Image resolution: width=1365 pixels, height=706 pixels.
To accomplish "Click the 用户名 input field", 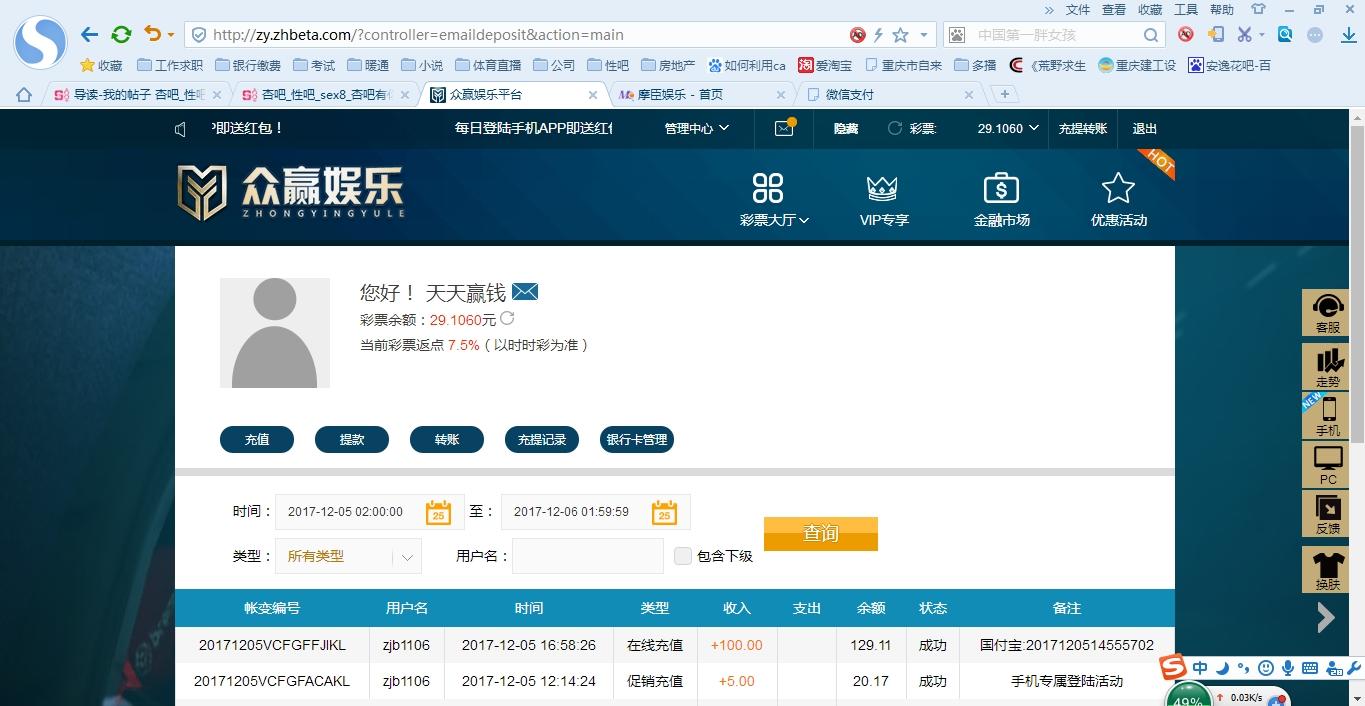I will coord(587,556).
